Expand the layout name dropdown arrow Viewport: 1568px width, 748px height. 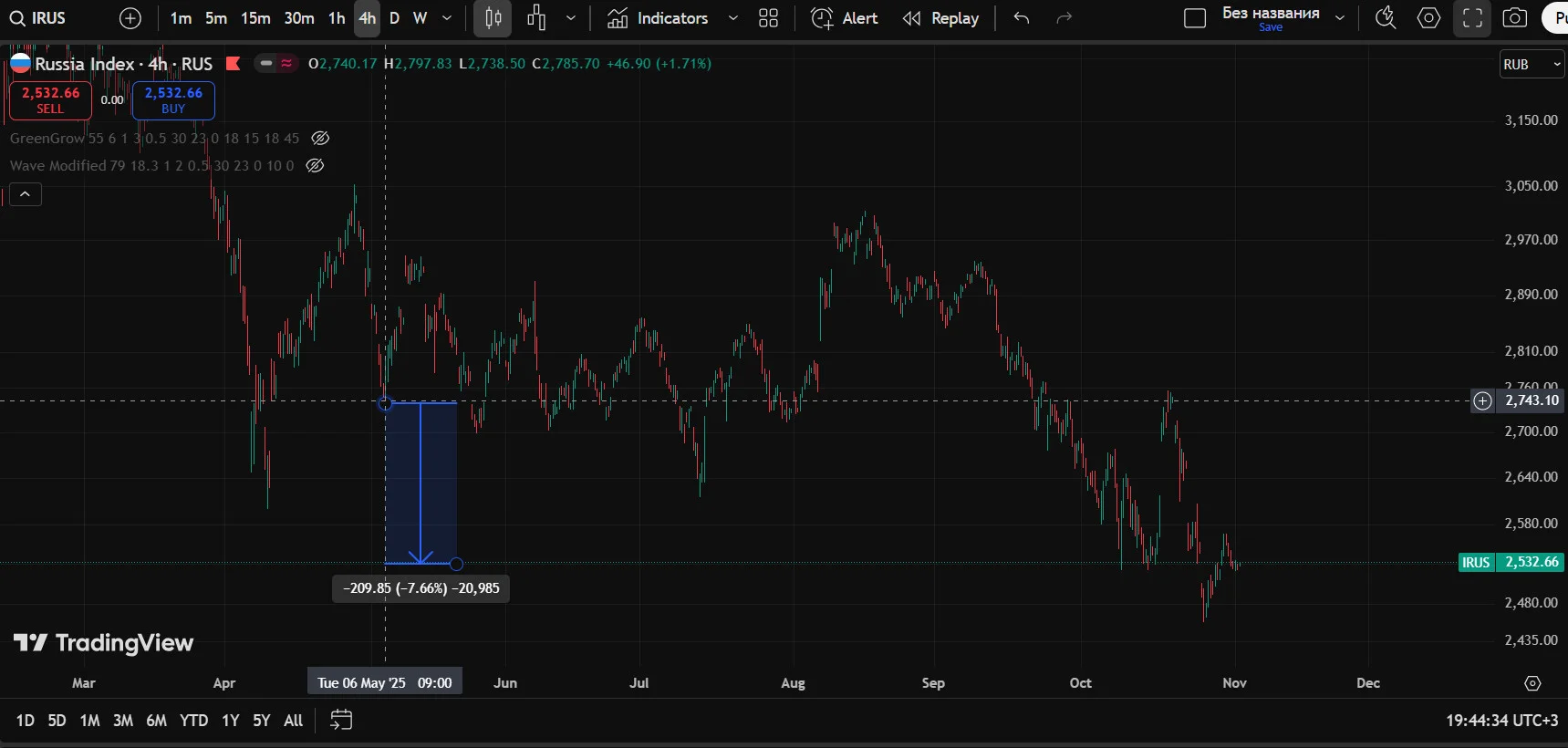coord(1340,18)
